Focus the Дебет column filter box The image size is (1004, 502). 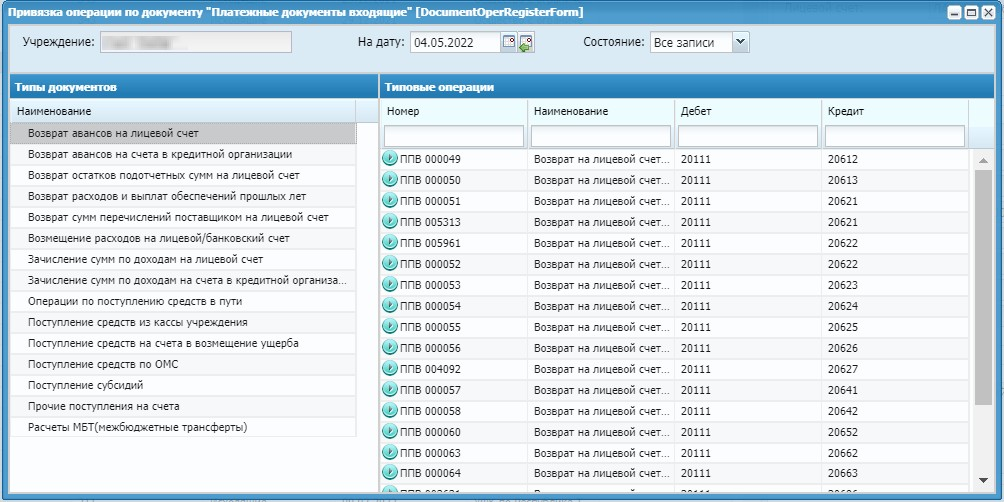point(748,136)
